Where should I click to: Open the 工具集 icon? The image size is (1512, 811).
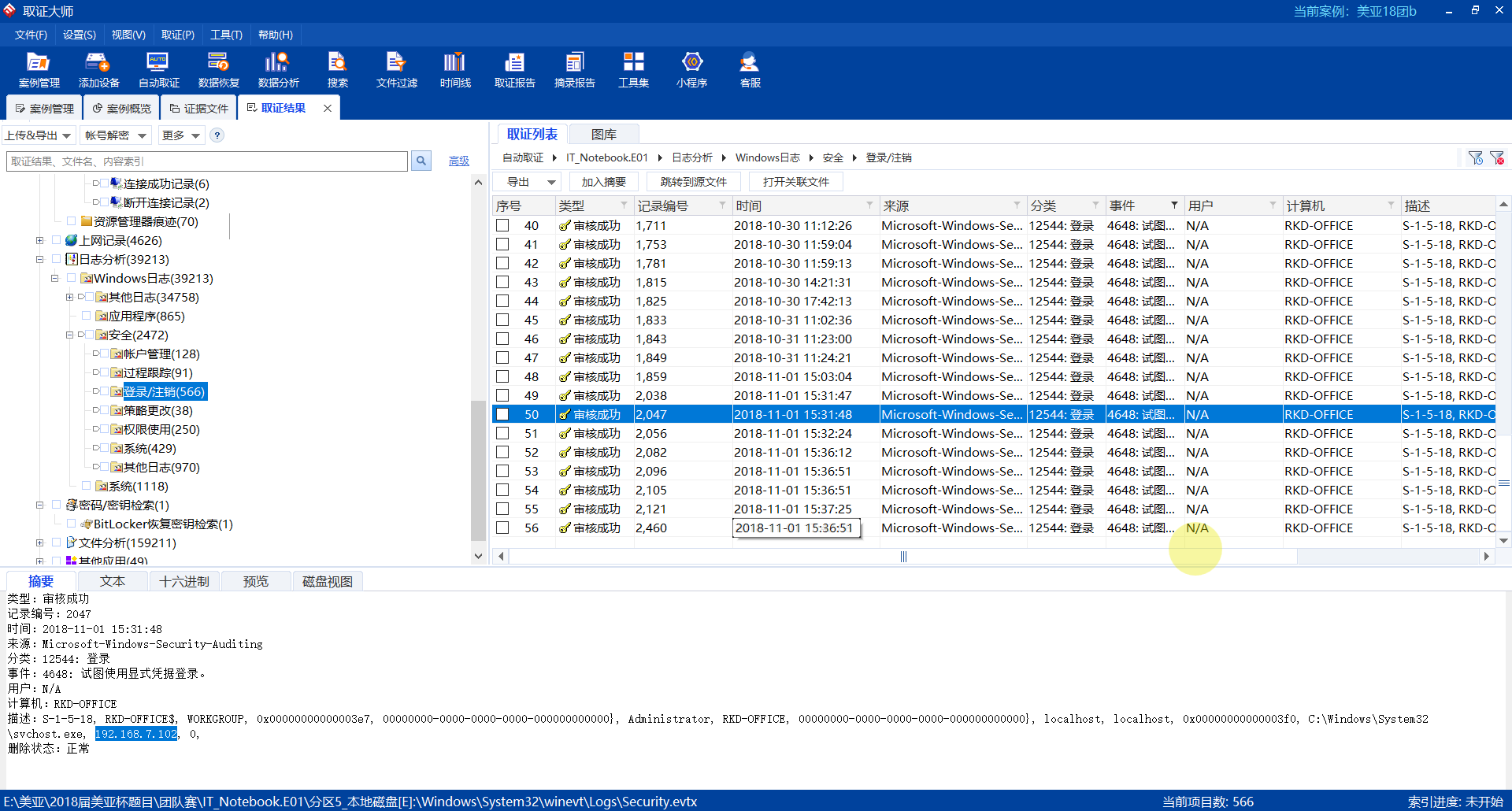633,69
